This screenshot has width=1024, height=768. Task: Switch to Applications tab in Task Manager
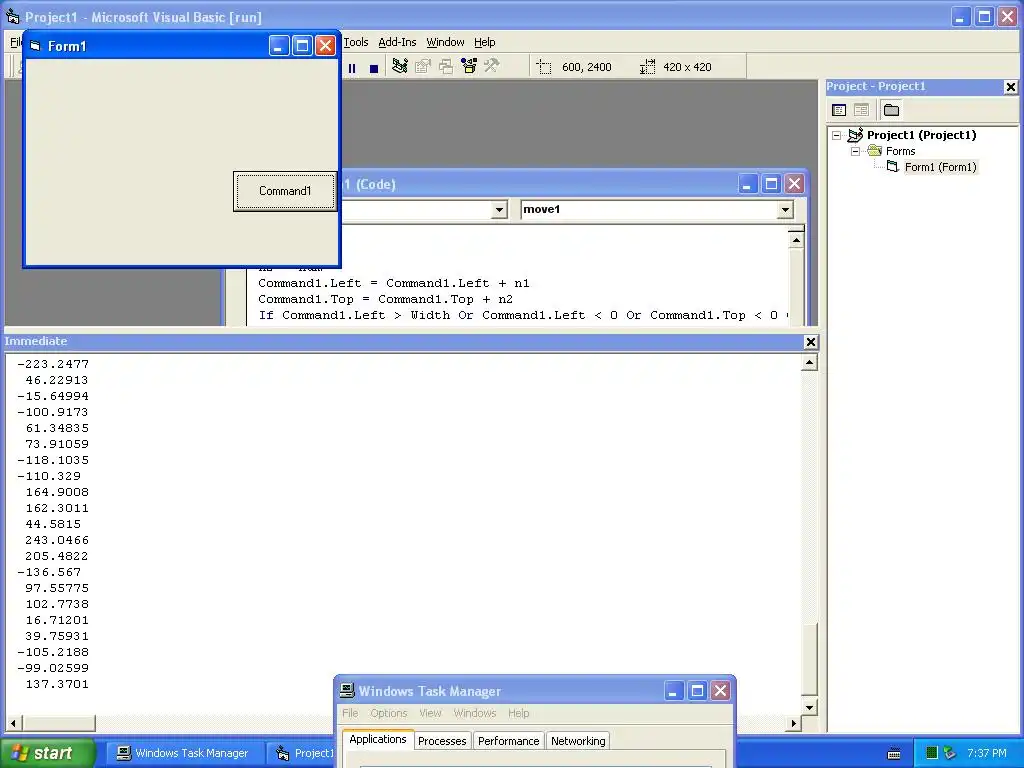(377, 739)
